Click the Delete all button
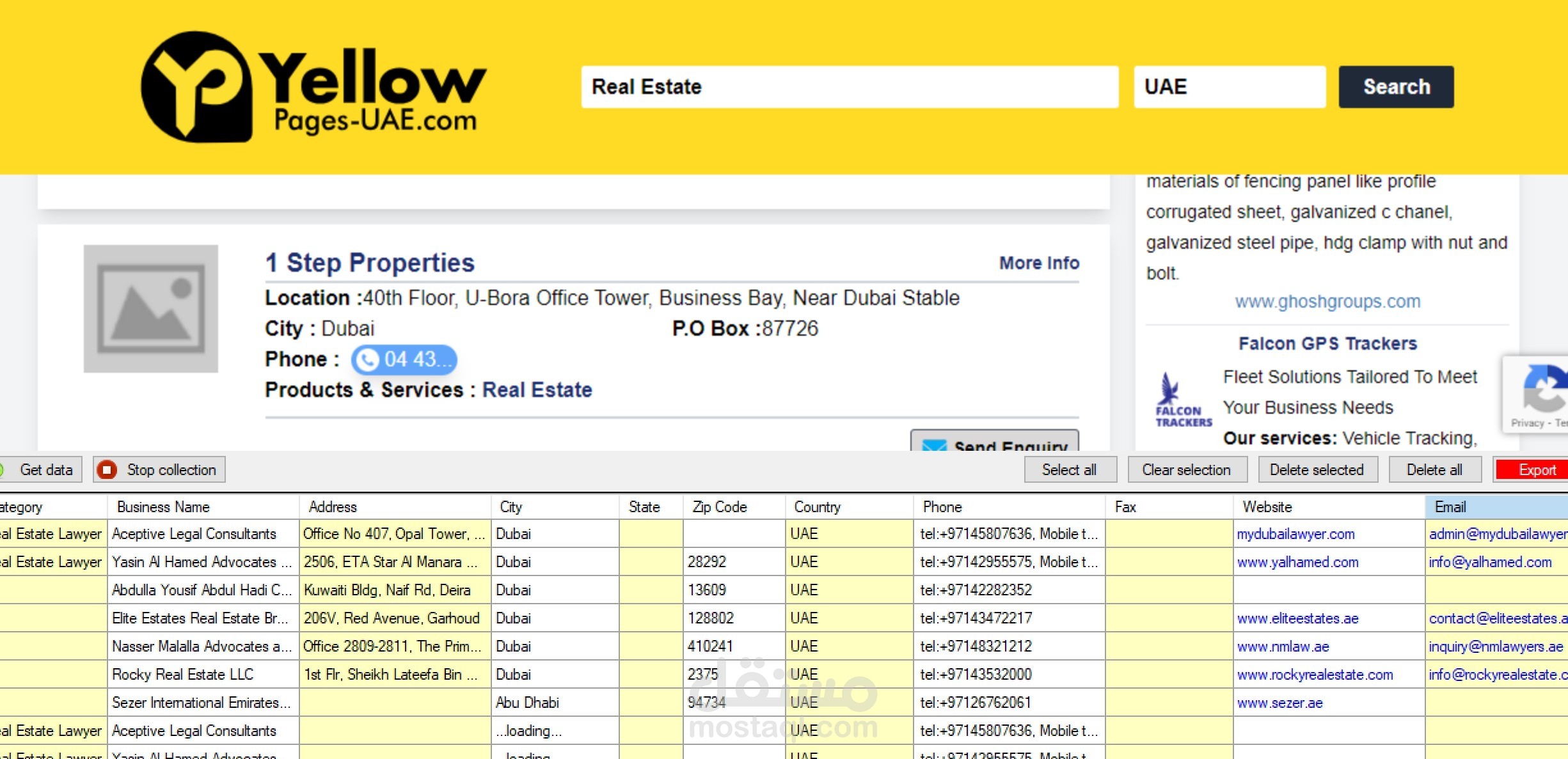This screenshot has height=759, width=1568. point(1435,470)
